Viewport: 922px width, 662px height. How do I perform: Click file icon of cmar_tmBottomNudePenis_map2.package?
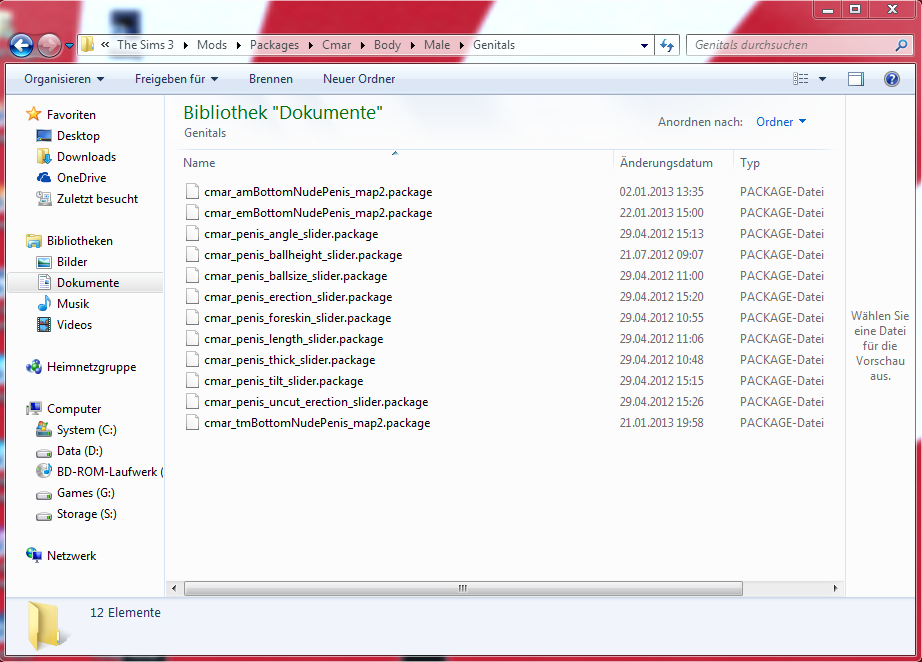(192, 422)
